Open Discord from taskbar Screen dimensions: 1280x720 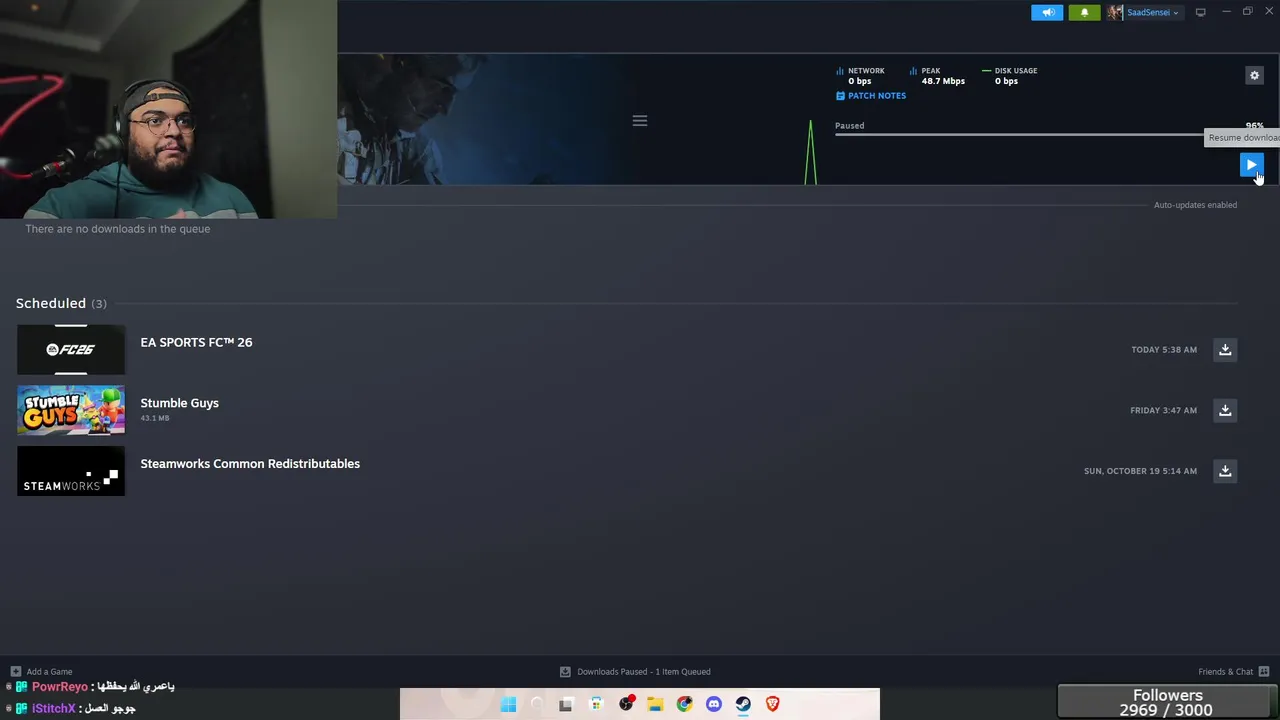pos(714,704)
